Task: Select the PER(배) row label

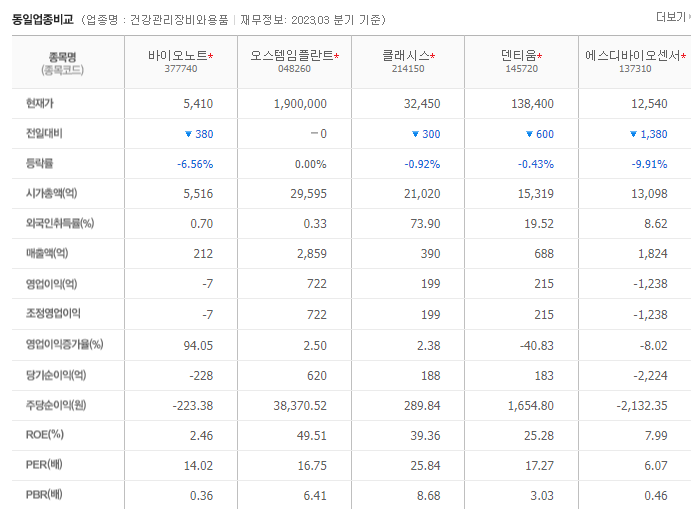Action: pyautogui.click(x=44, y=464)
